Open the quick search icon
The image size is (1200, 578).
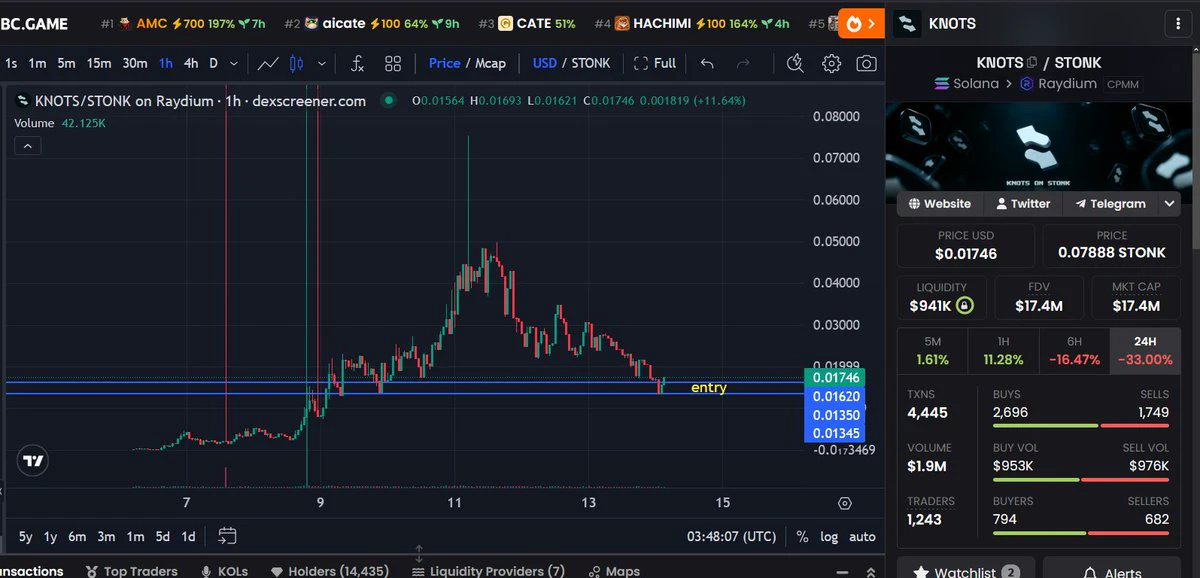coord(796,63)
